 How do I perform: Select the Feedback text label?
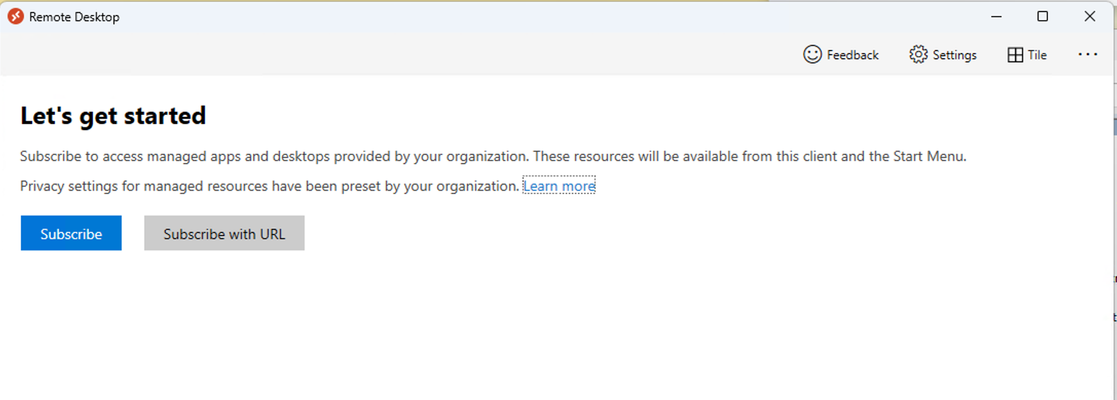click(853, 55)
